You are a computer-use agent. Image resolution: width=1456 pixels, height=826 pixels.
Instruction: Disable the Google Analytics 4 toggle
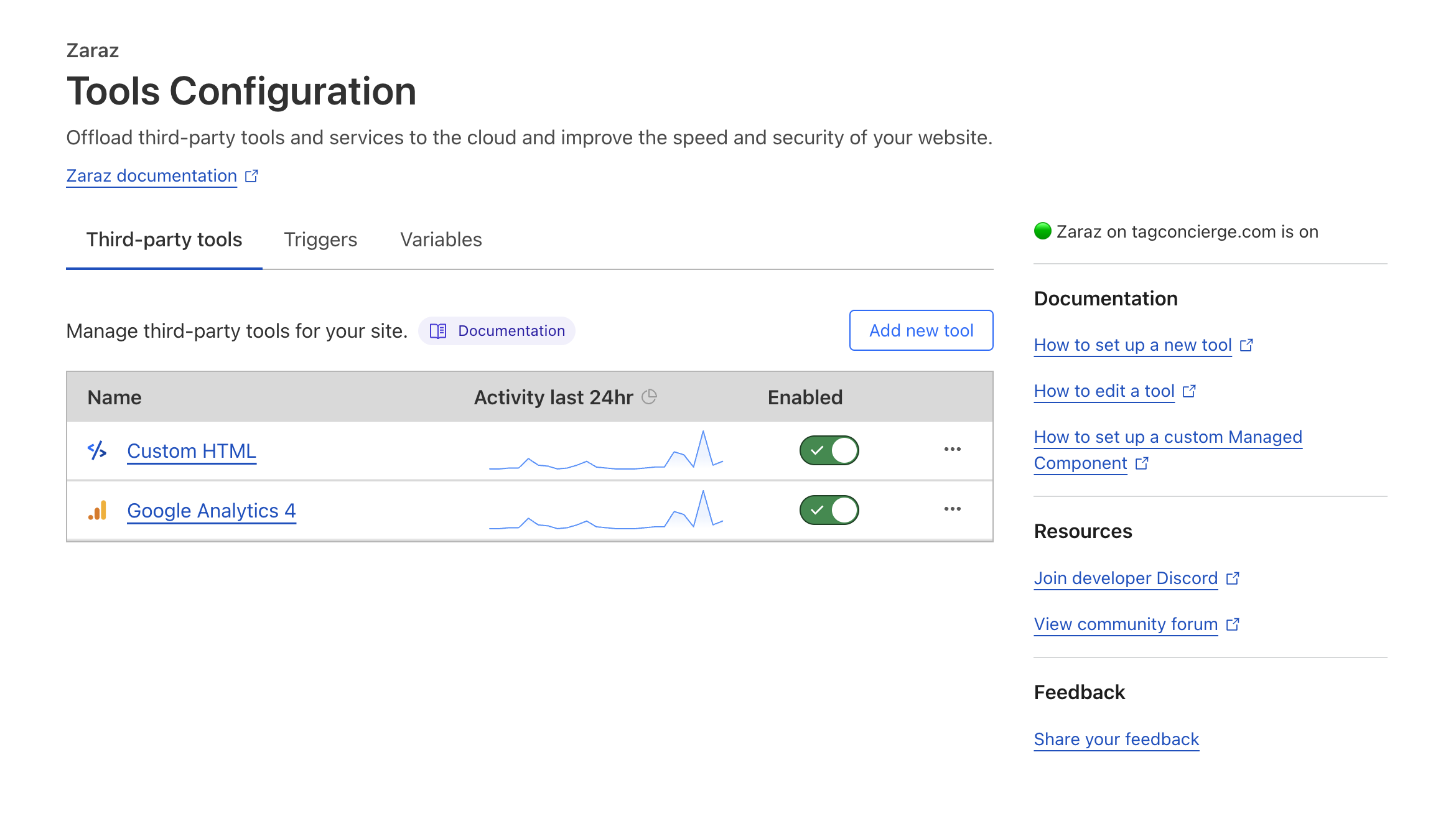pos(829,510)
